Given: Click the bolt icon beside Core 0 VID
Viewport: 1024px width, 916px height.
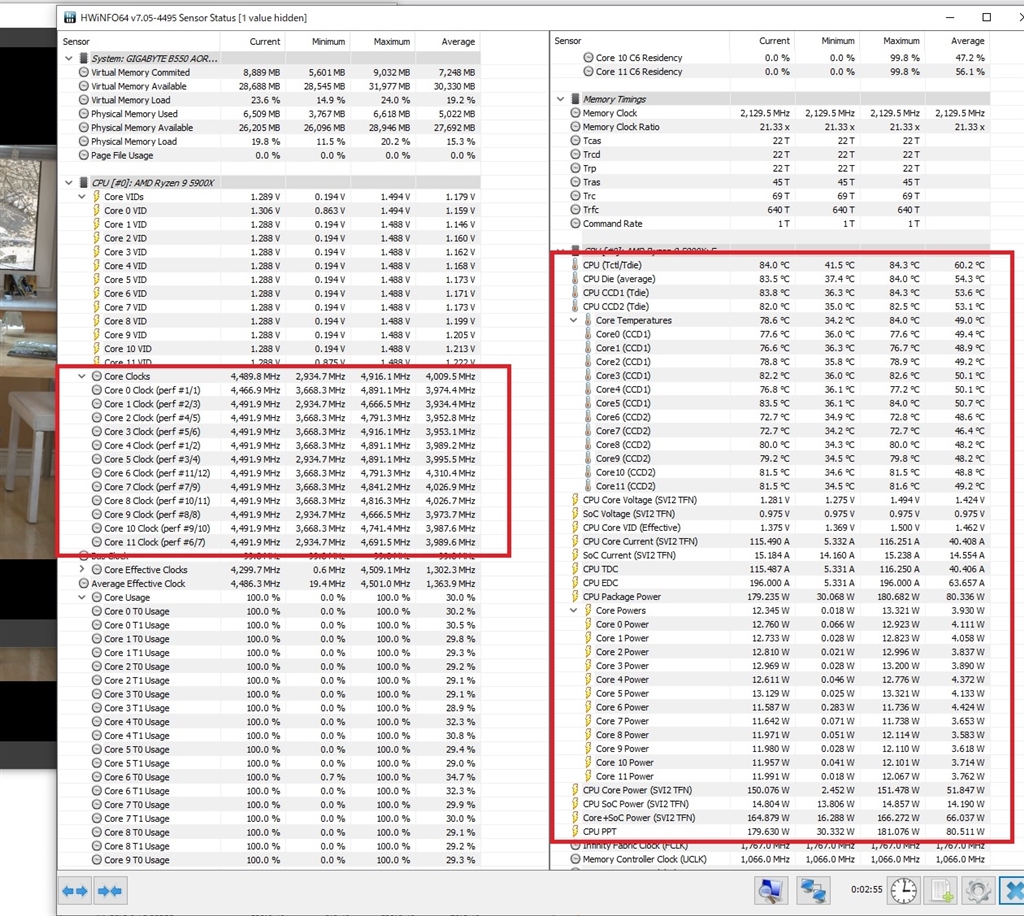Looking at the screenshot, I should click(96, 210).
